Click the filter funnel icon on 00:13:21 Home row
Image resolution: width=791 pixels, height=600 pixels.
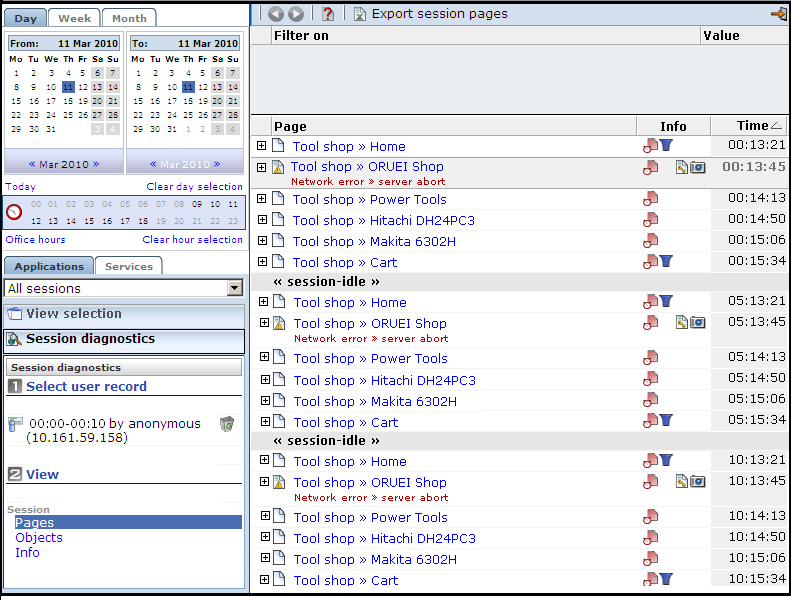pyautogui.click(x=666, y=145)
